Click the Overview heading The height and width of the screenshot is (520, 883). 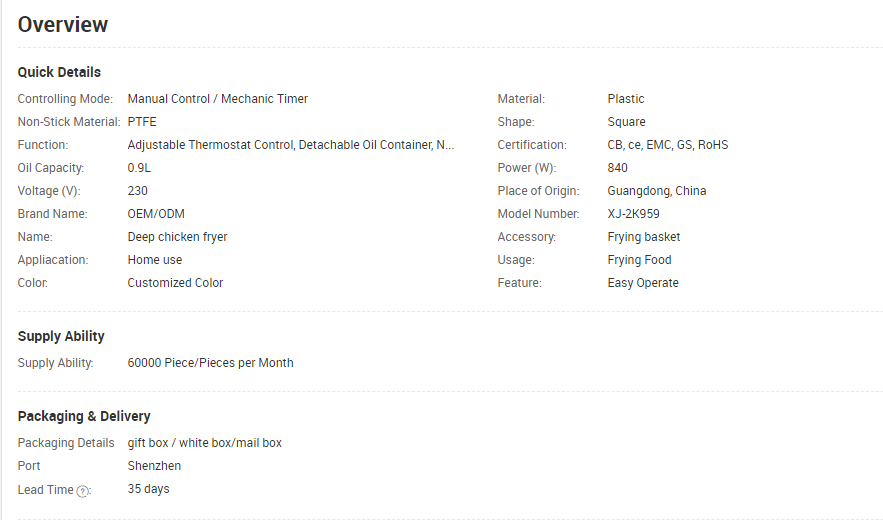(63, 25)
